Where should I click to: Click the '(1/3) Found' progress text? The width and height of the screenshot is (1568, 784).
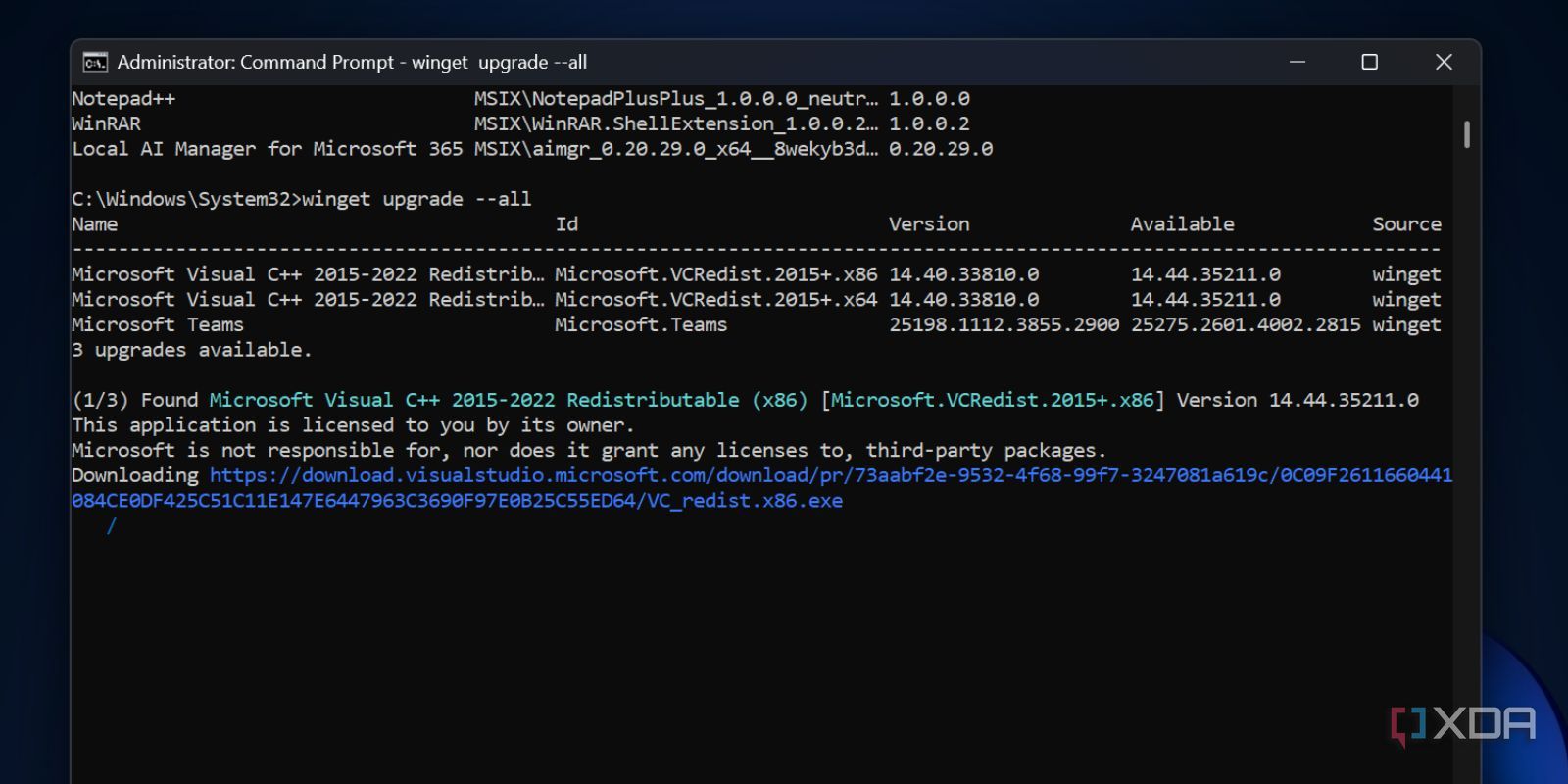tap(135, 400)
